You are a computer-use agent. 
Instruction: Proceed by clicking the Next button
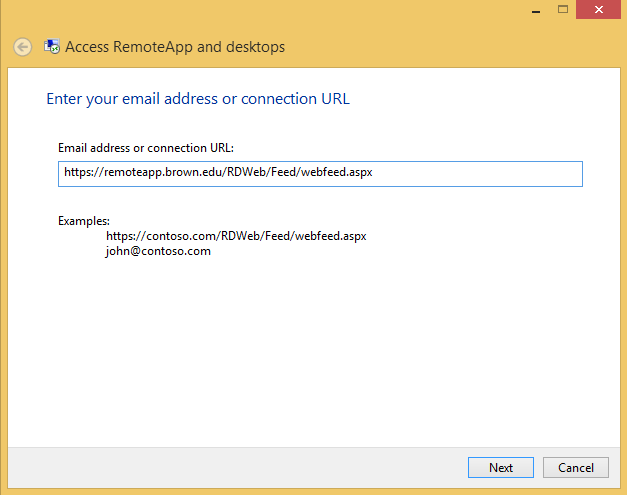tap(501, 467)
